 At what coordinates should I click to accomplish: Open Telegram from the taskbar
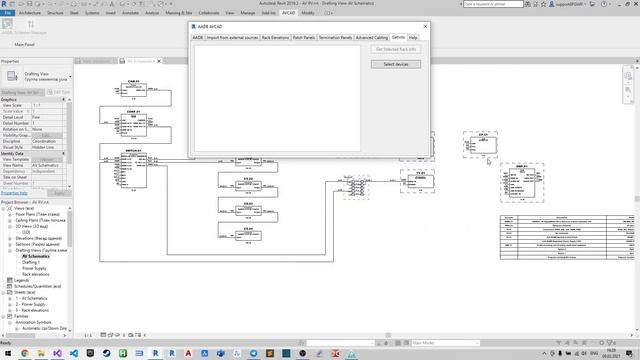pos(253,353)
